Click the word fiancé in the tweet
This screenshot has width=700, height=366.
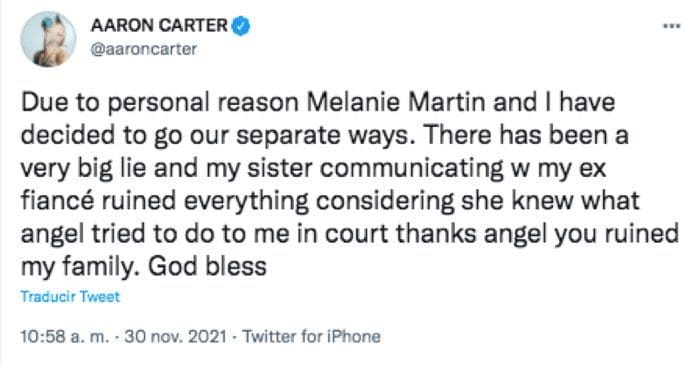57,201
